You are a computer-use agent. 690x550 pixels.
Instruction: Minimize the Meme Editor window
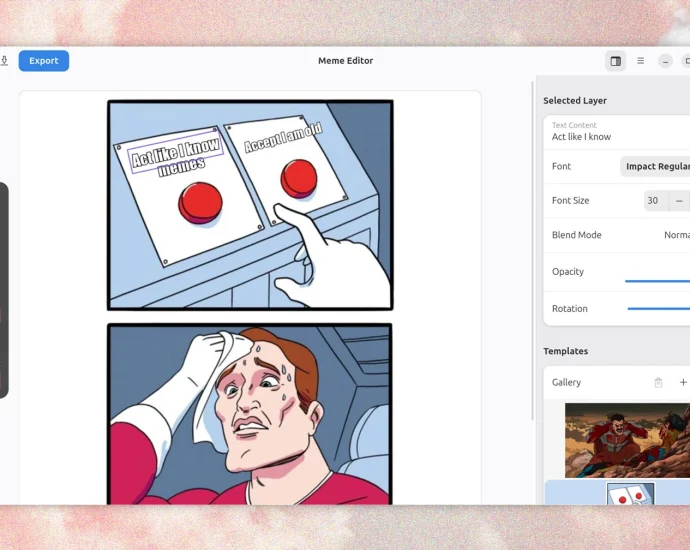665,61
